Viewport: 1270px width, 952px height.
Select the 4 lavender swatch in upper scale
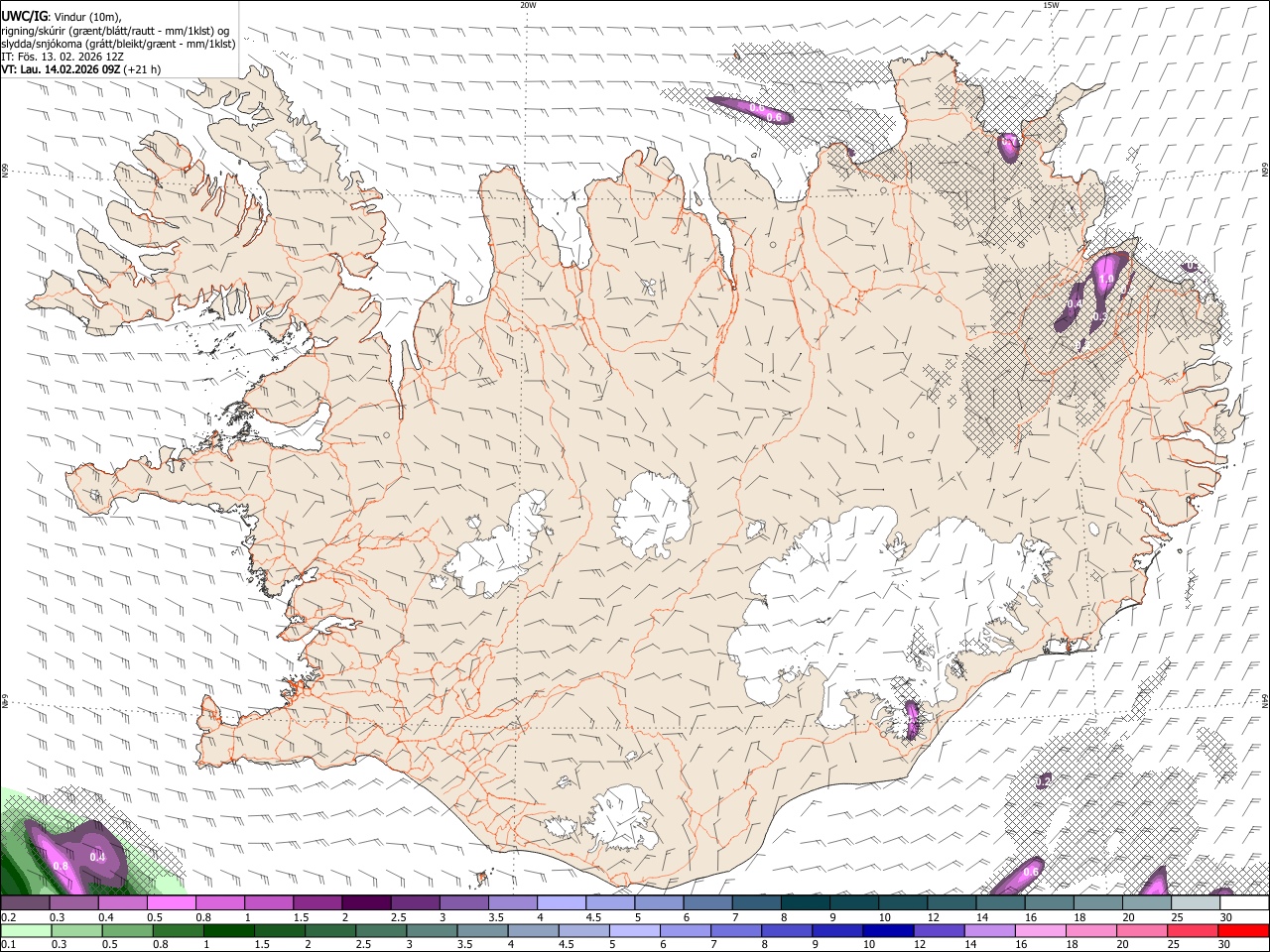click(561, 903)
